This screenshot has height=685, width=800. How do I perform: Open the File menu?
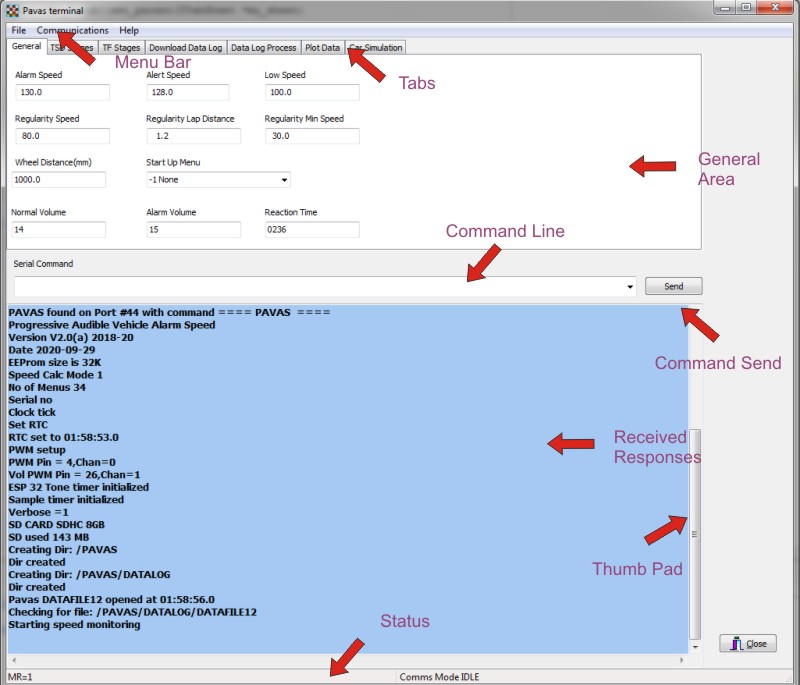[19, 31]
